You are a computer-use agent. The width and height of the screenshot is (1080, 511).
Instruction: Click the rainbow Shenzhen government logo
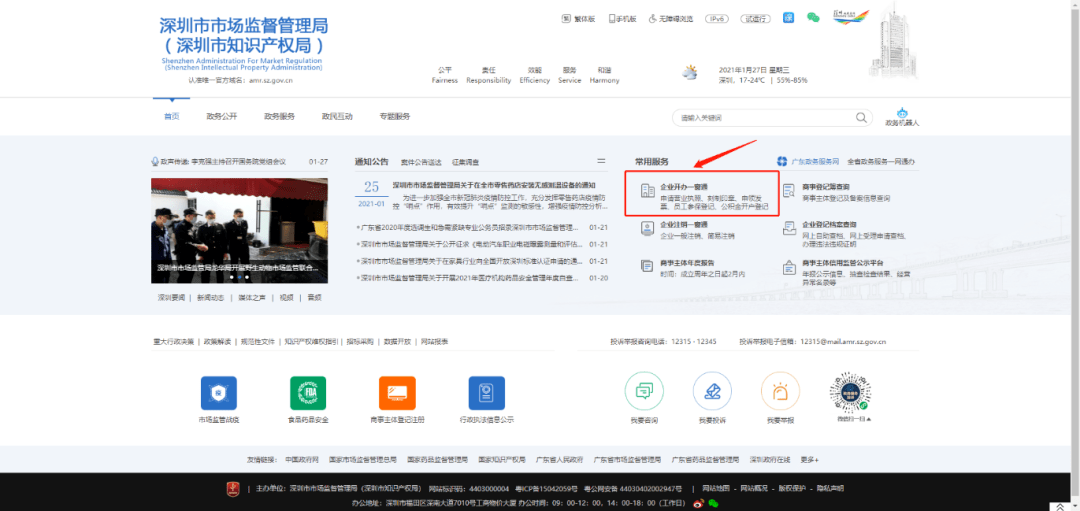coord(851,17)
